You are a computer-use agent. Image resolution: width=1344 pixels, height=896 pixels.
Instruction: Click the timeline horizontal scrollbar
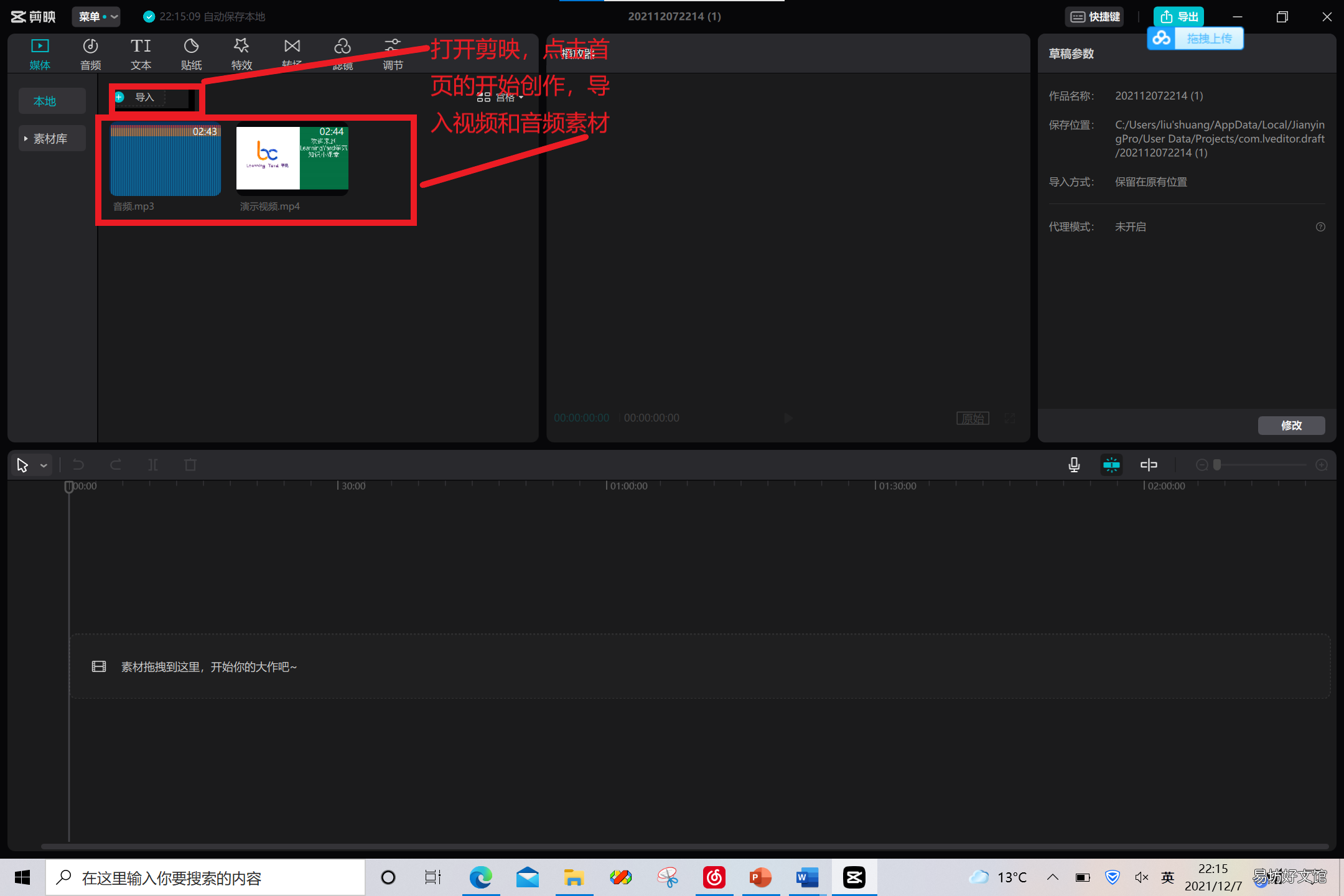tap(684, 846)
